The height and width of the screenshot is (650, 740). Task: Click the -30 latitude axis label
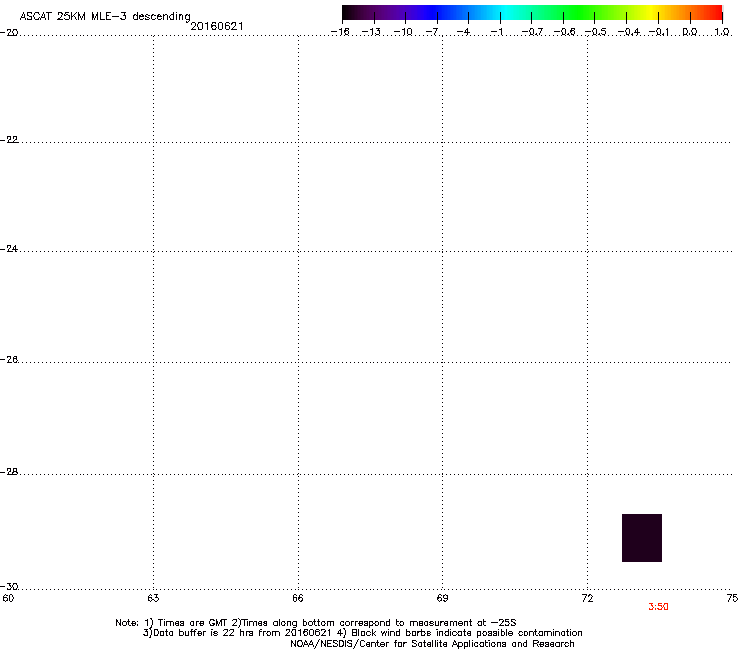pos(9,587)
